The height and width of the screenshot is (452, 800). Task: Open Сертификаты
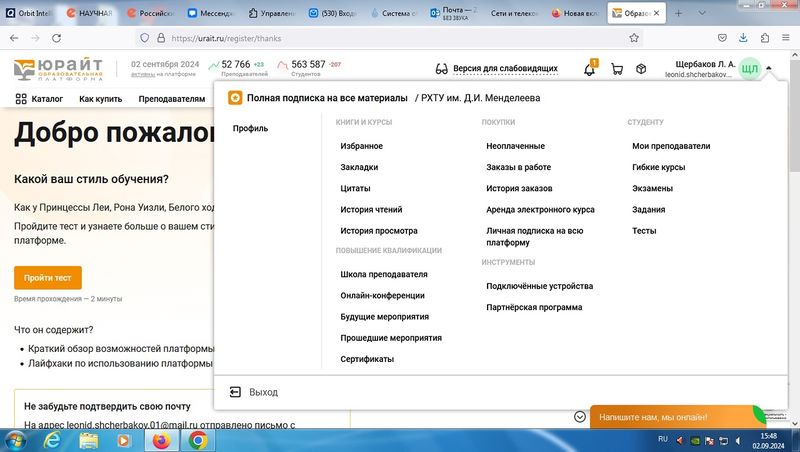tap(367, 359)
